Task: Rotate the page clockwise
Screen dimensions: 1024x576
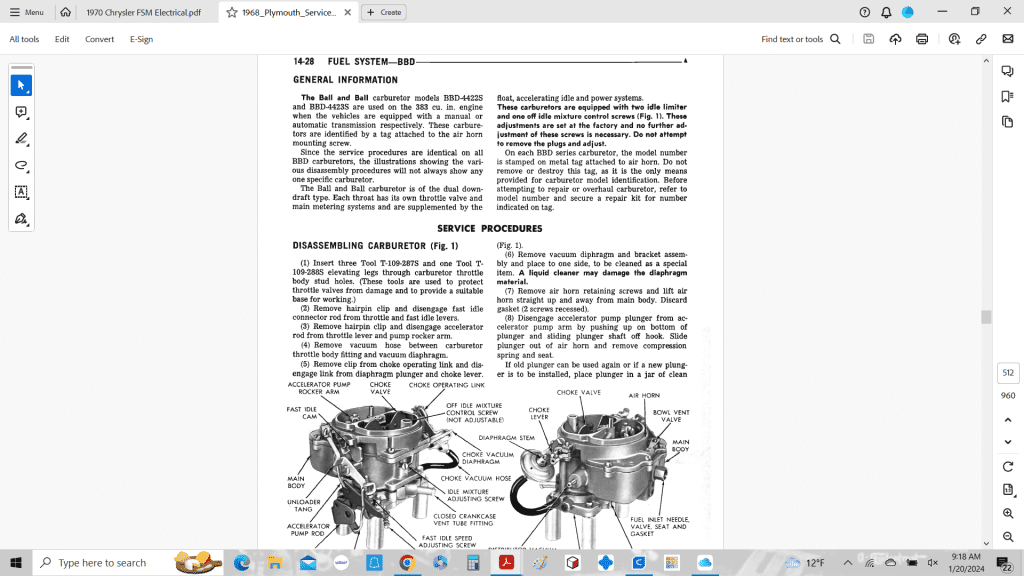Action: pyautogui.click(x=1007, y=466)
